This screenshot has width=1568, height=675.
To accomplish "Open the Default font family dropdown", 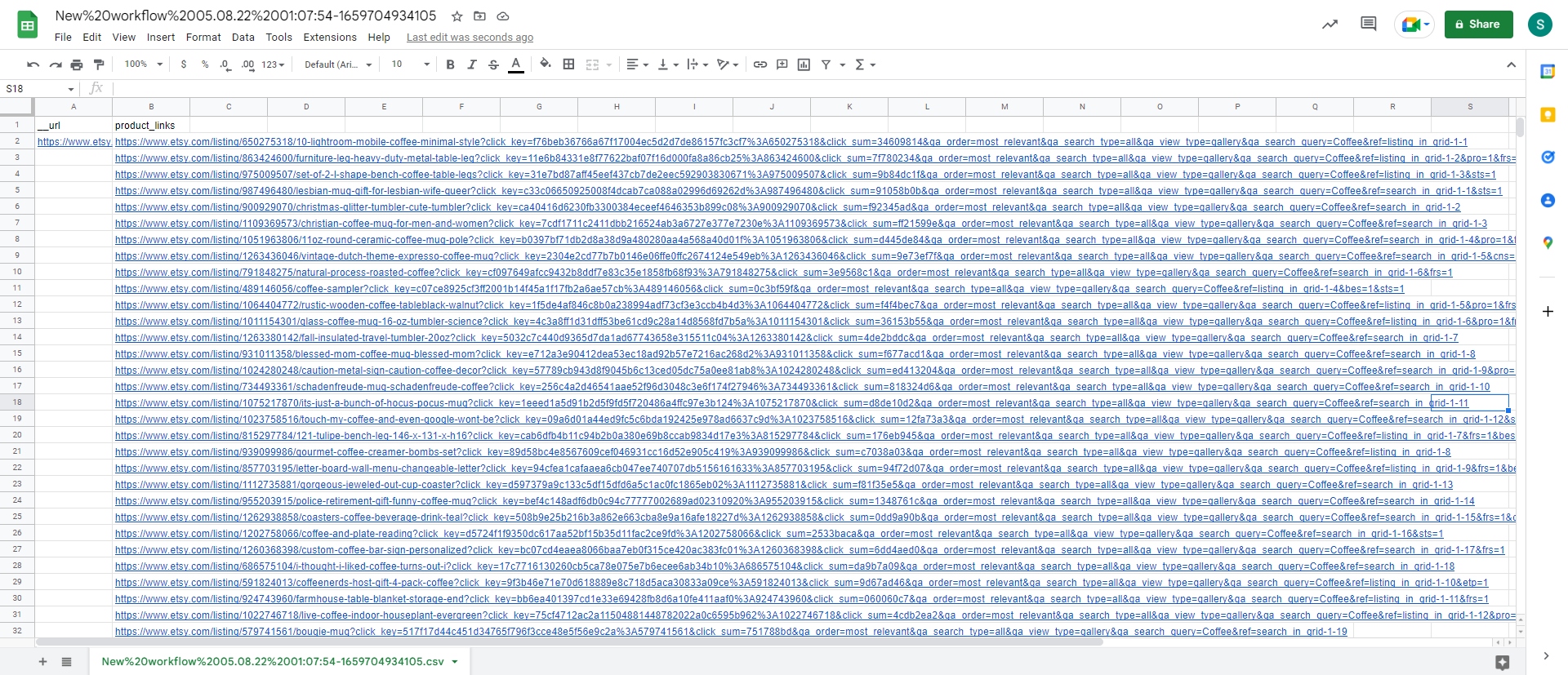I will (x=338, y=64).
